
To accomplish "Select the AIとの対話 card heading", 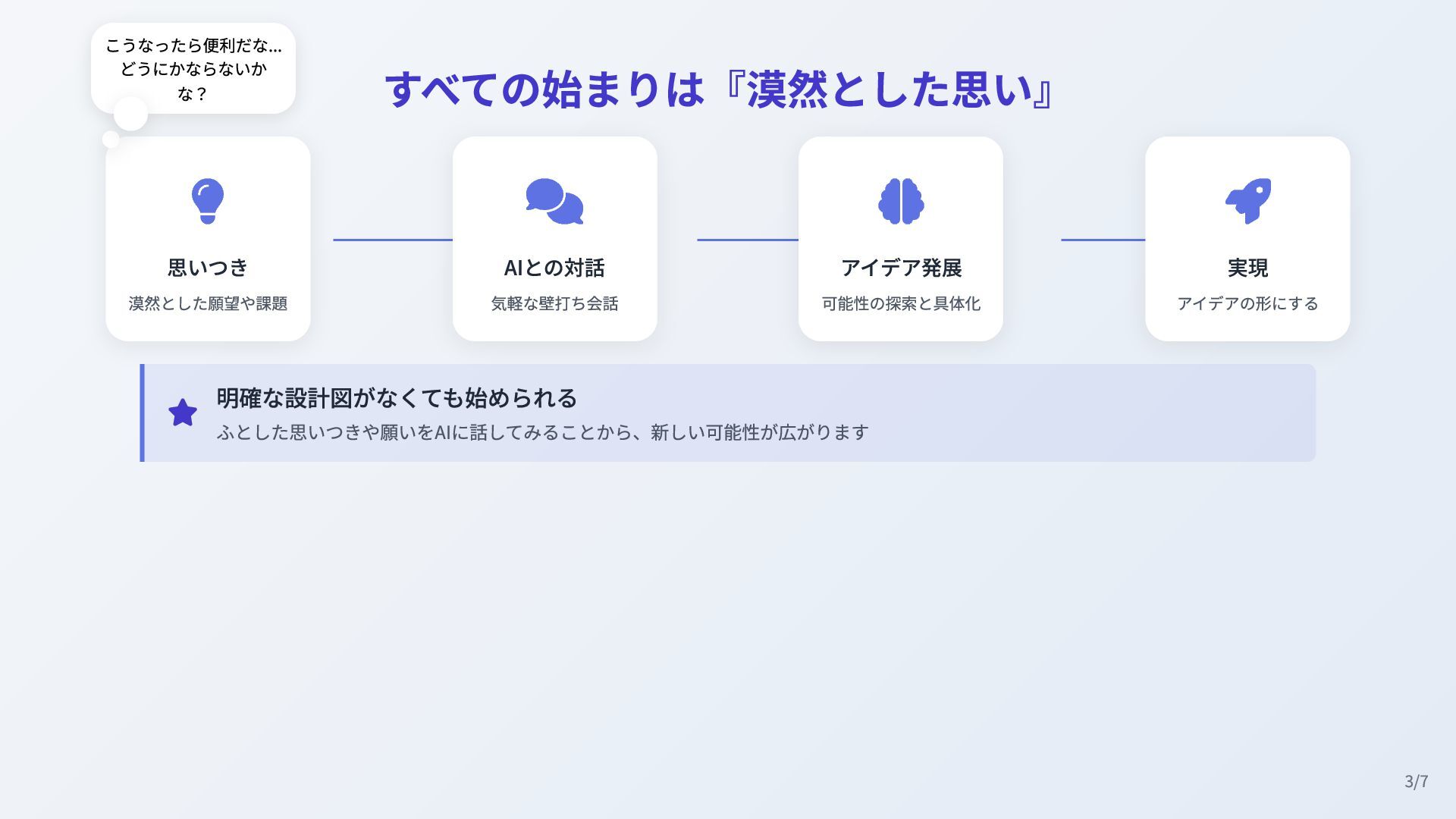I will coord(554,268).
